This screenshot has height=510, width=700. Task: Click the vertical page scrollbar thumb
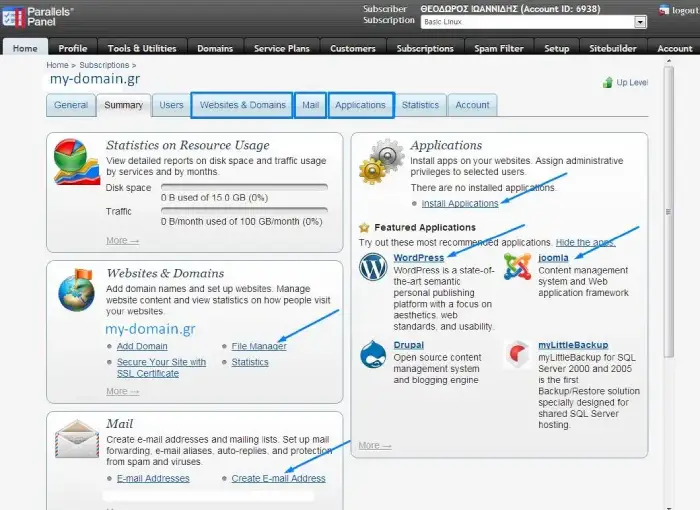pos(668,212)
